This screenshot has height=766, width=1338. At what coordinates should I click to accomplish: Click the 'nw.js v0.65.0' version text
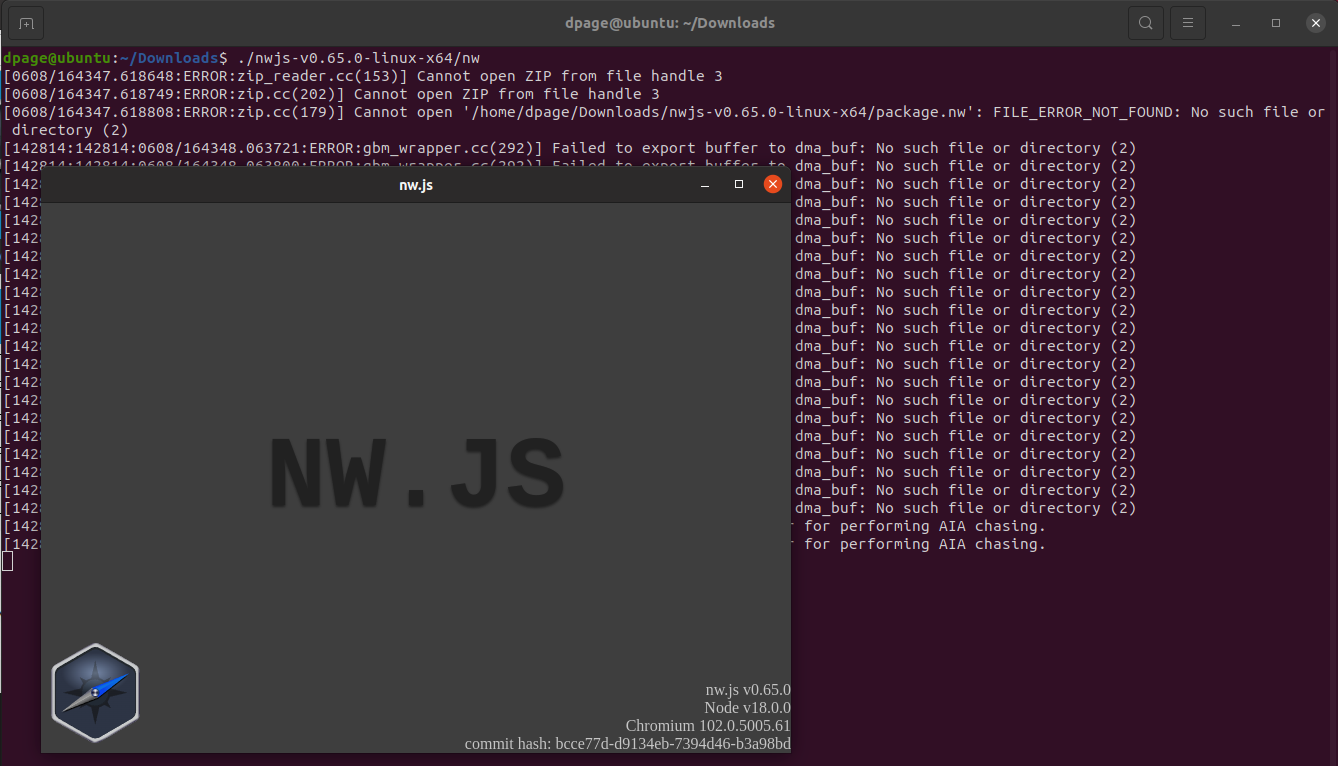[x=748, y=690]
